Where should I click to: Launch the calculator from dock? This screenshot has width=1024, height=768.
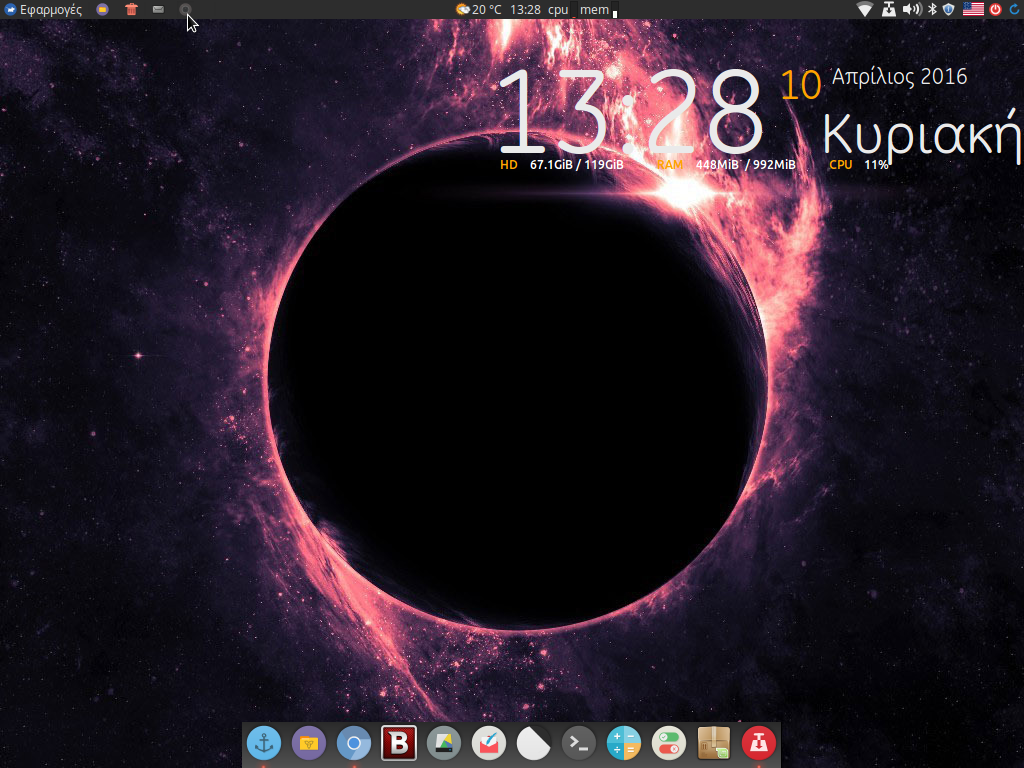(624, 743)
